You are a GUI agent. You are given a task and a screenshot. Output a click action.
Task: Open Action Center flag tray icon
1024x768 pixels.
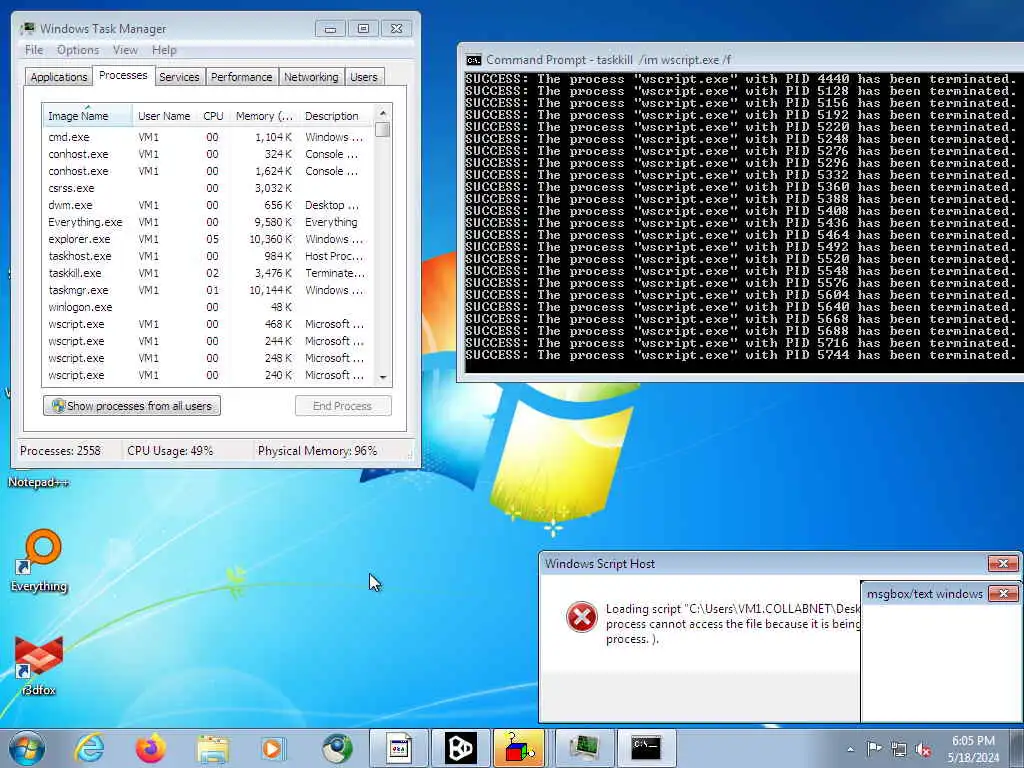[x=874, y=748]
